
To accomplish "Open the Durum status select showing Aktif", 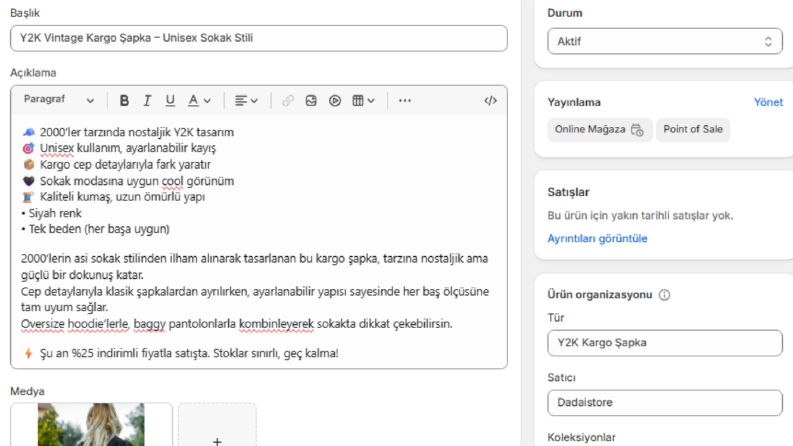I will point(665,41).
